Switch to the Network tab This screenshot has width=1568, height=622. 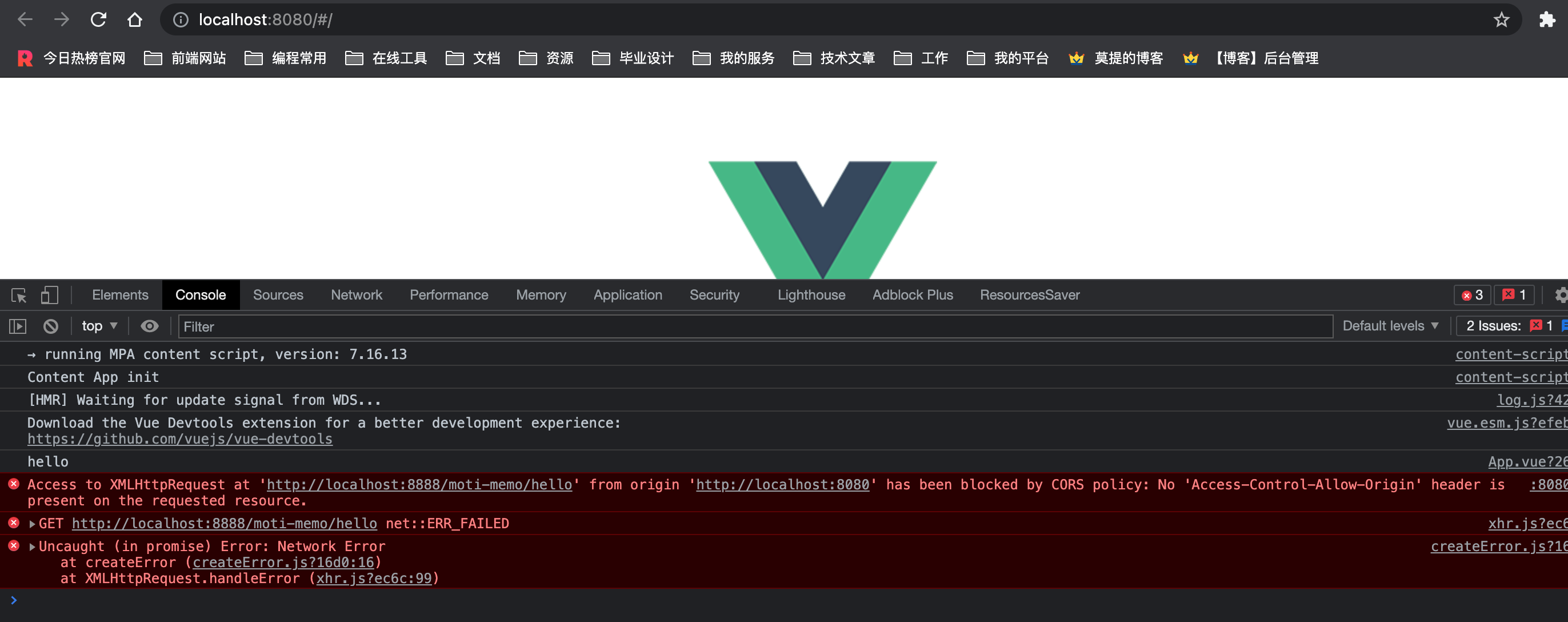pos(357,296)
